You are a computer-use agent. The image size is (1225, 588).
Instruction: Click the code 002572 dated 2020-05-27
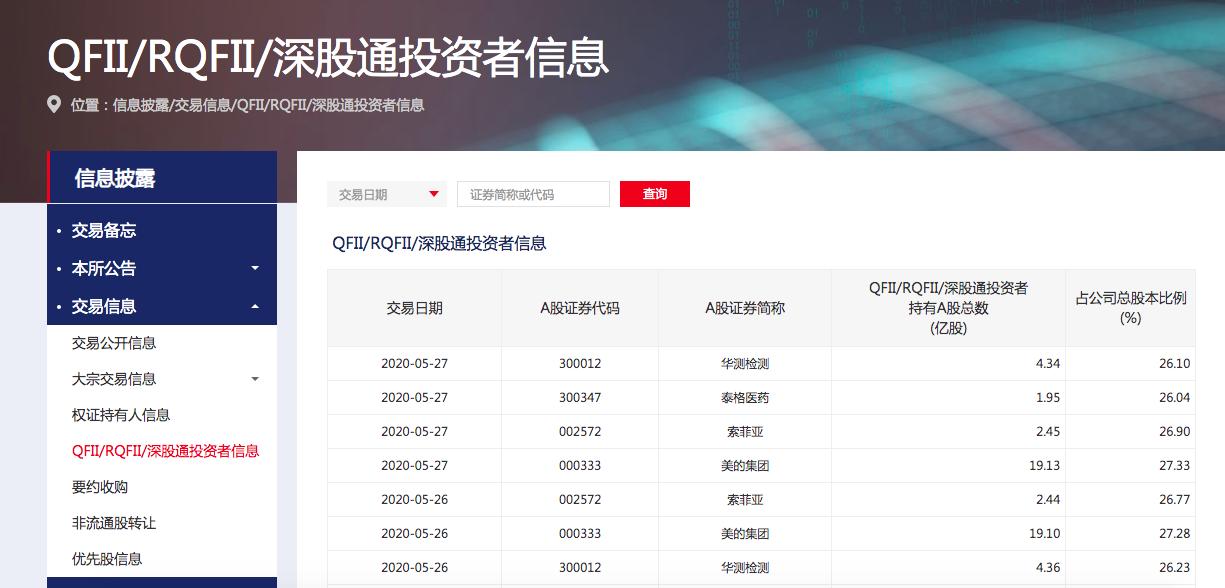pos(580,432)
